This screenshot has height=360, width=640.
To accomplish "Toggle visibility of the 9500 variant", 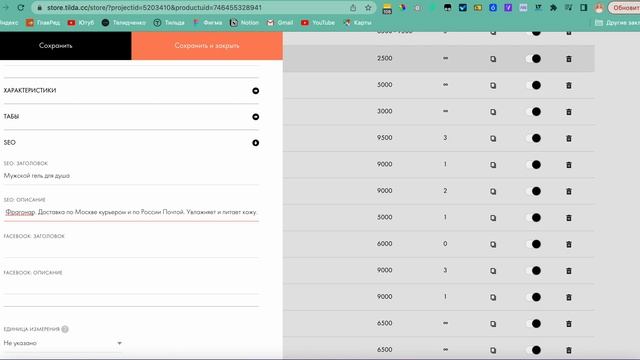I will point(533,138).
